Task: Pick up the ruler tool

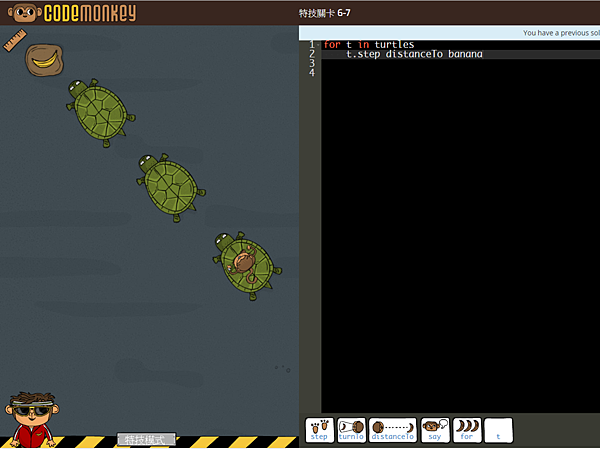Action: 15,40
